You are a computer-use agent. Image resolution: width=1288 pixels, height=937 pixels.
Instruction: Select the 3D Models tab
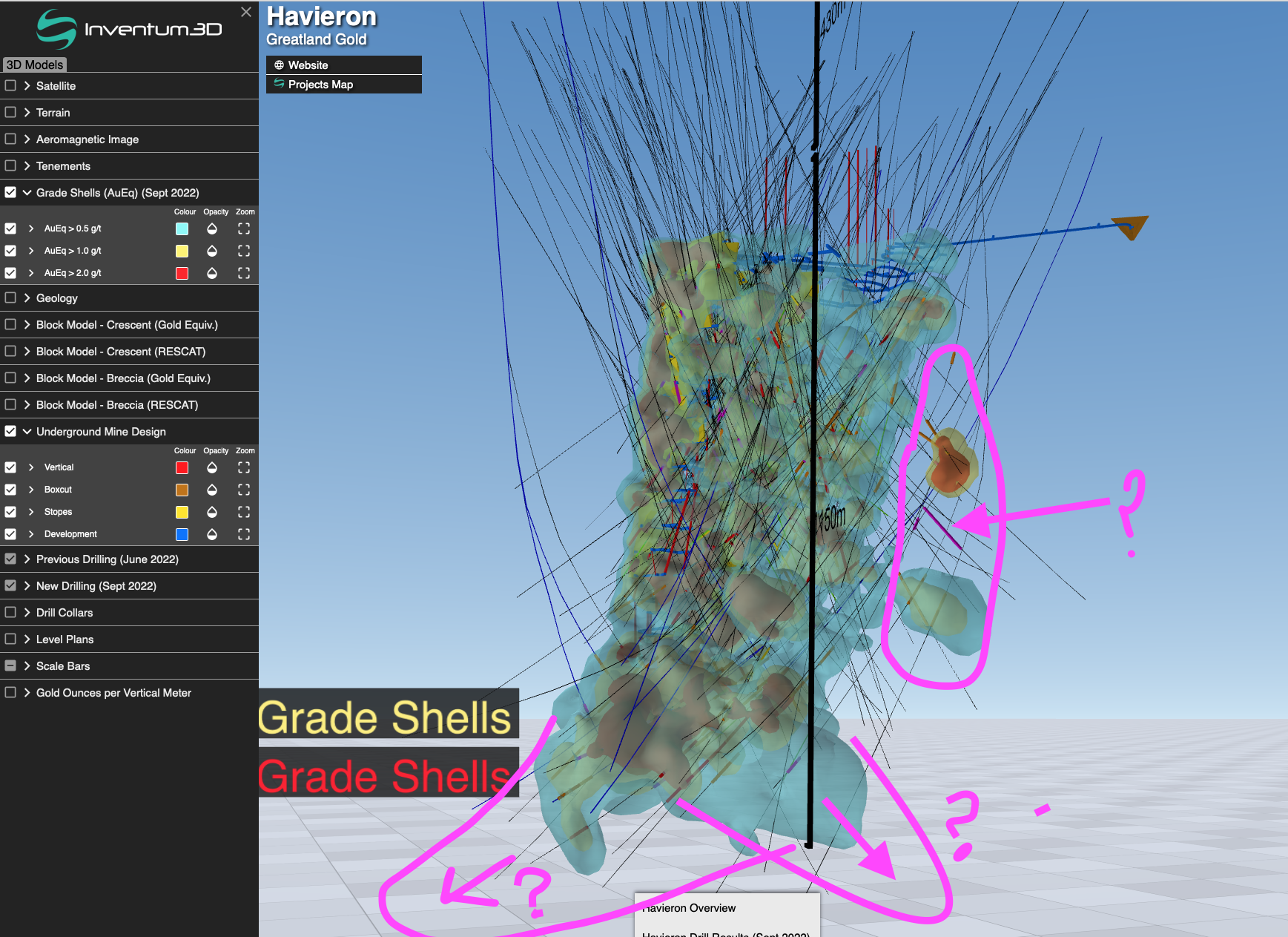point(35,65)
